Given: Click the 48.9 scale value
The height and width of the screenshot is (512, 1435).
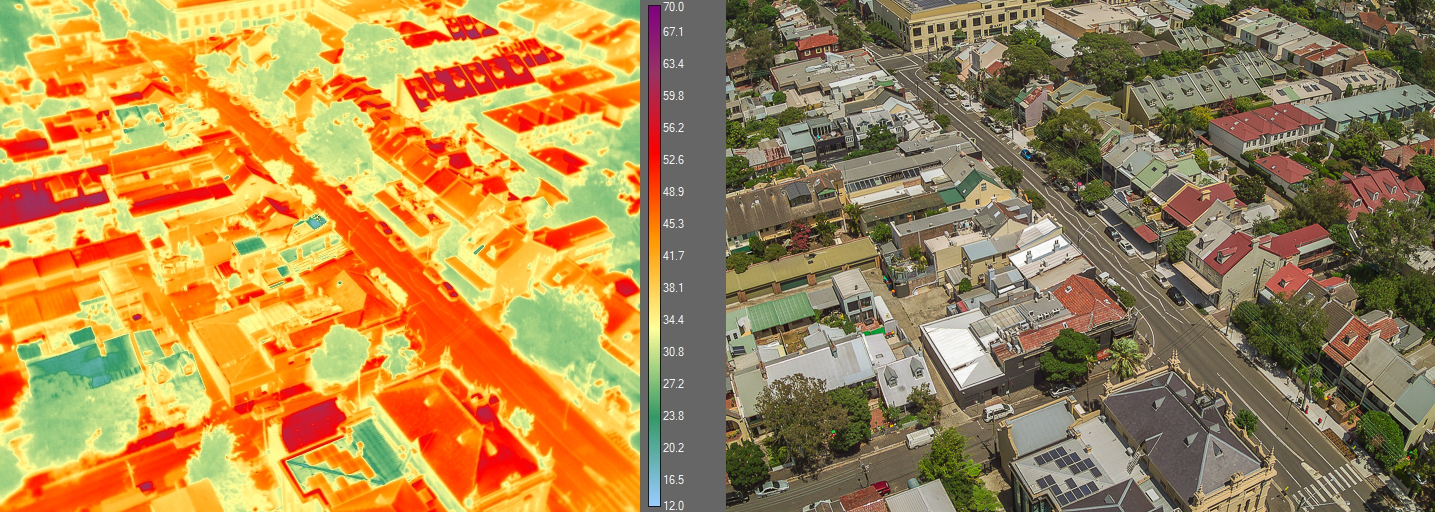Looking at the screenshot, I should pos(673,192).
